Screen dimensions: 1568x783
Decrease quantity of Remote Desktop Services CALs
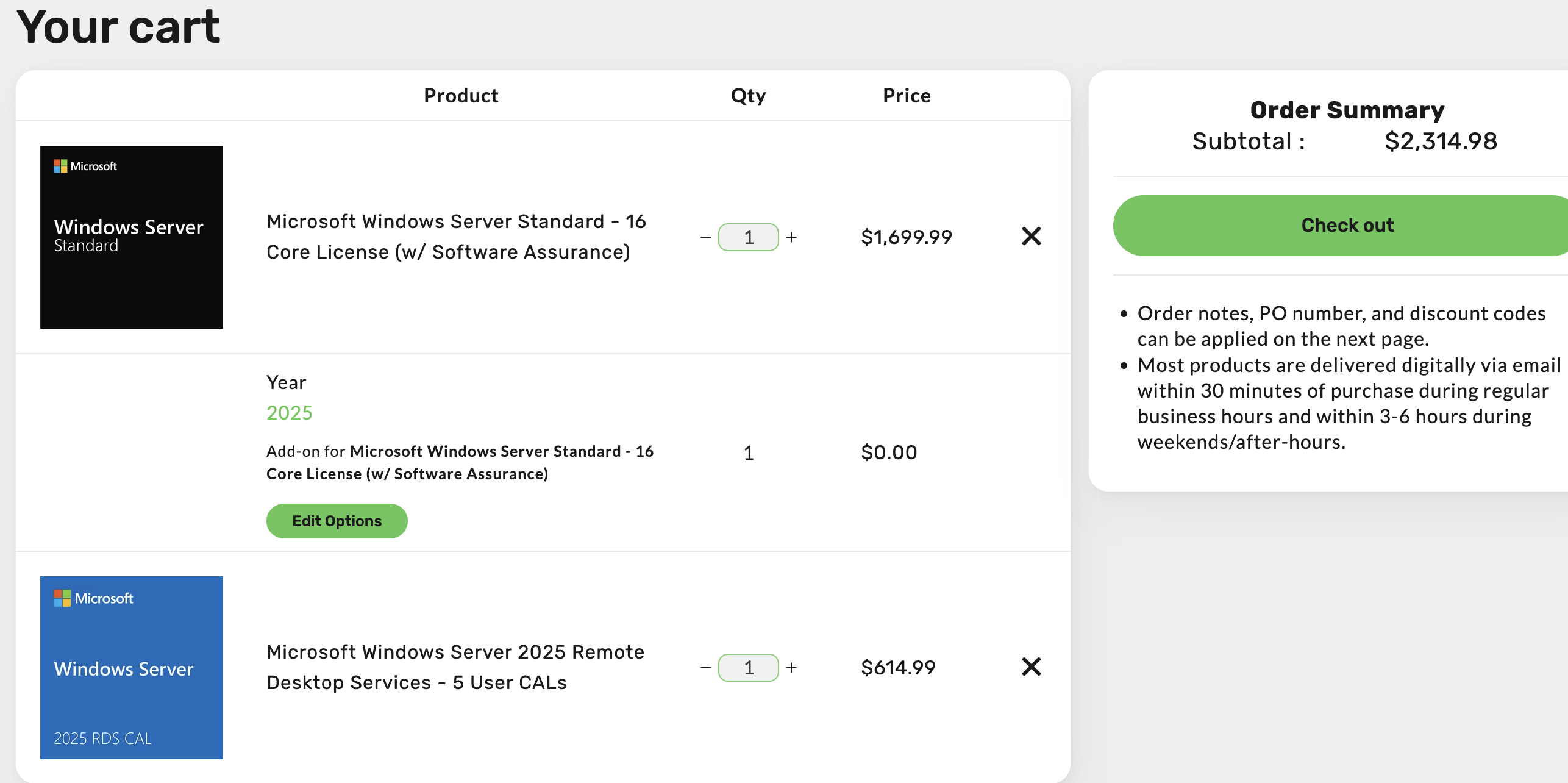click(x=706, y=668)
